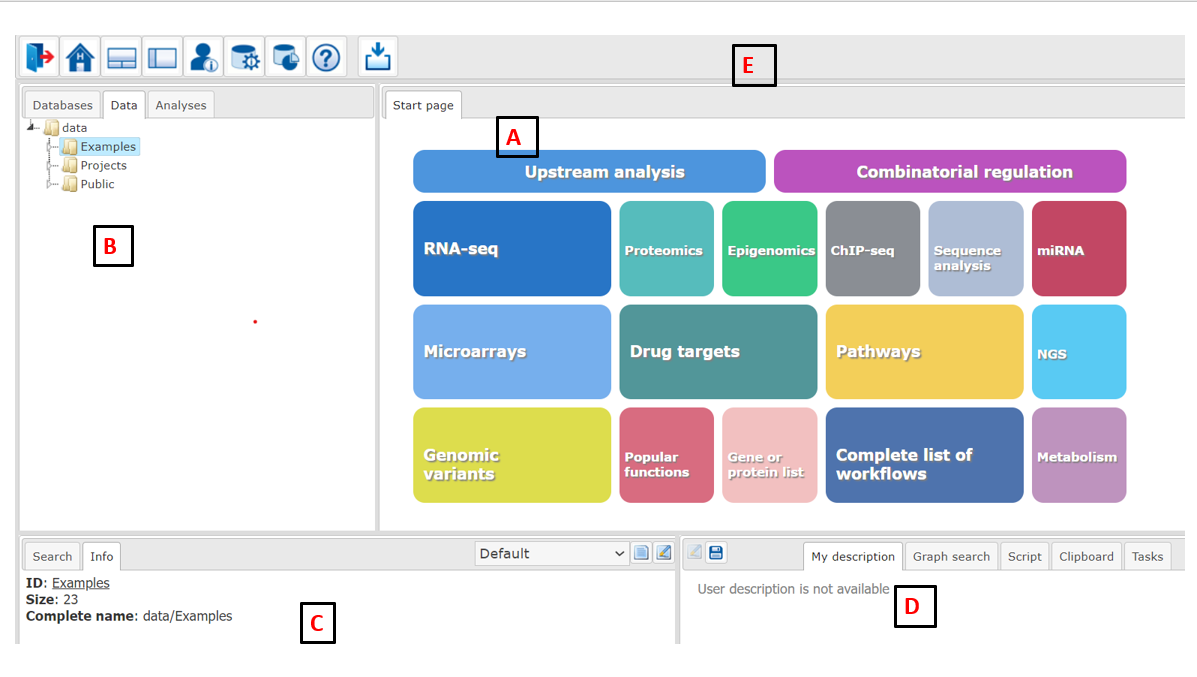Open the Graph search tab
The image size is (1197, 677).
[951, 556]
